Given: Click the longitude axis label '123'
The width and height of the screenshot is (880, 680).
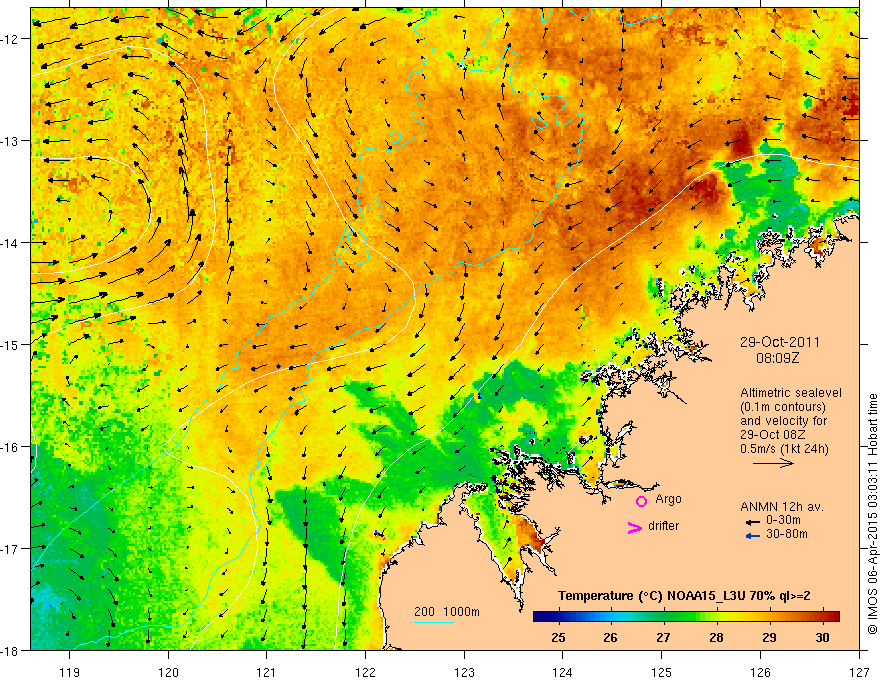Looking at the screenshot, I should (464, 672).
